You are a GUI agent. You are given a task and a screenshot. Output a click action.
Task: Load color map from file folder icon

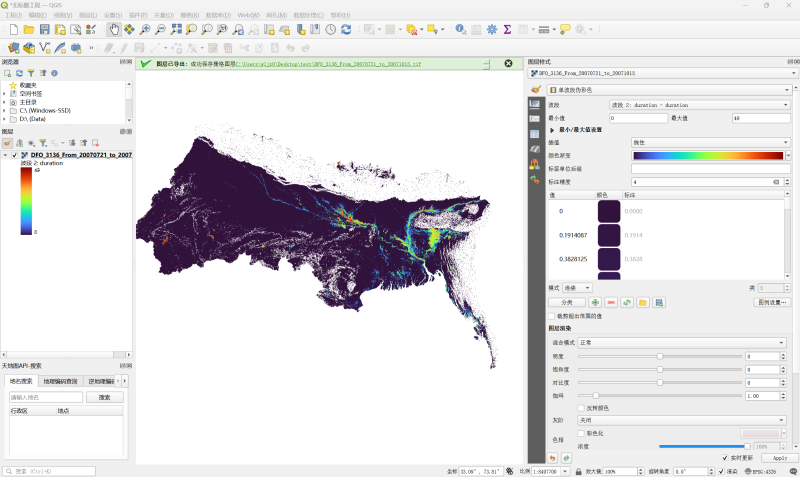[643, 303]
